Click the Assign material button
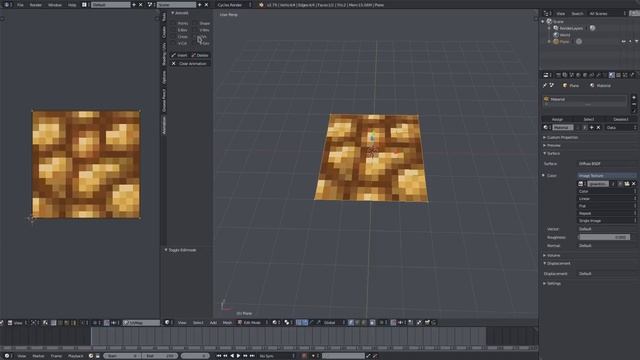The image size is (640, 360). [x=558, y=119]
